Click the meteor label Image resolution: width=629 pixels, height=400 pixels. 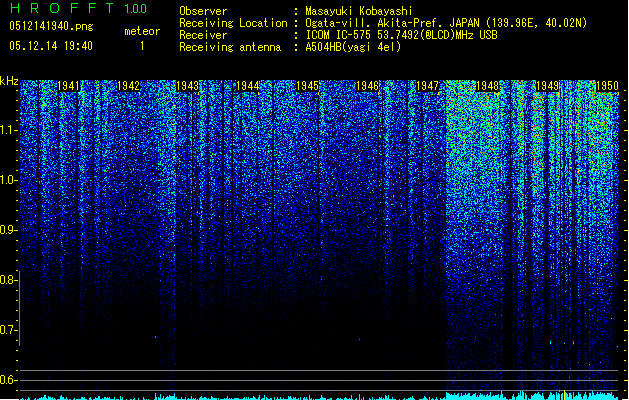[142, 31]
